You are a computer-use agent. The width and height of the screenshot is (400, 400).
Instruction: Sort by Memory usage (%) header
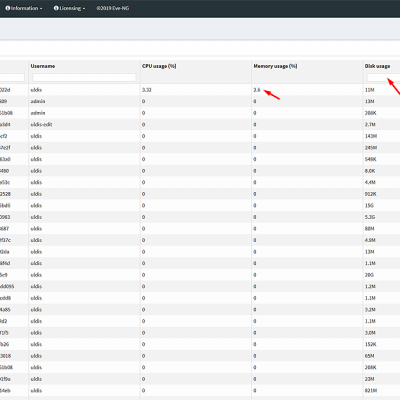[275, 66]
